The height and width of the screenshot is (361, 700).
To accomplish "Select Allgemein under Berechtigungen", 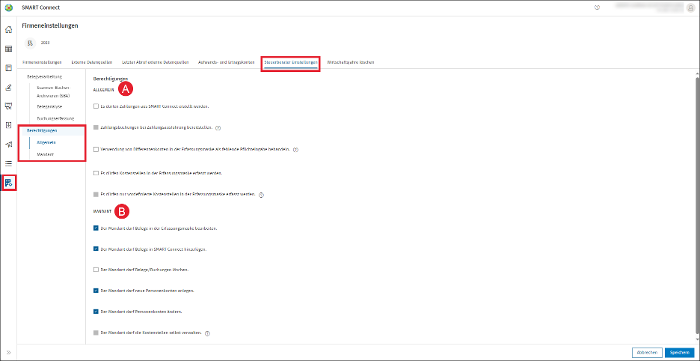I will click(46, 142).
